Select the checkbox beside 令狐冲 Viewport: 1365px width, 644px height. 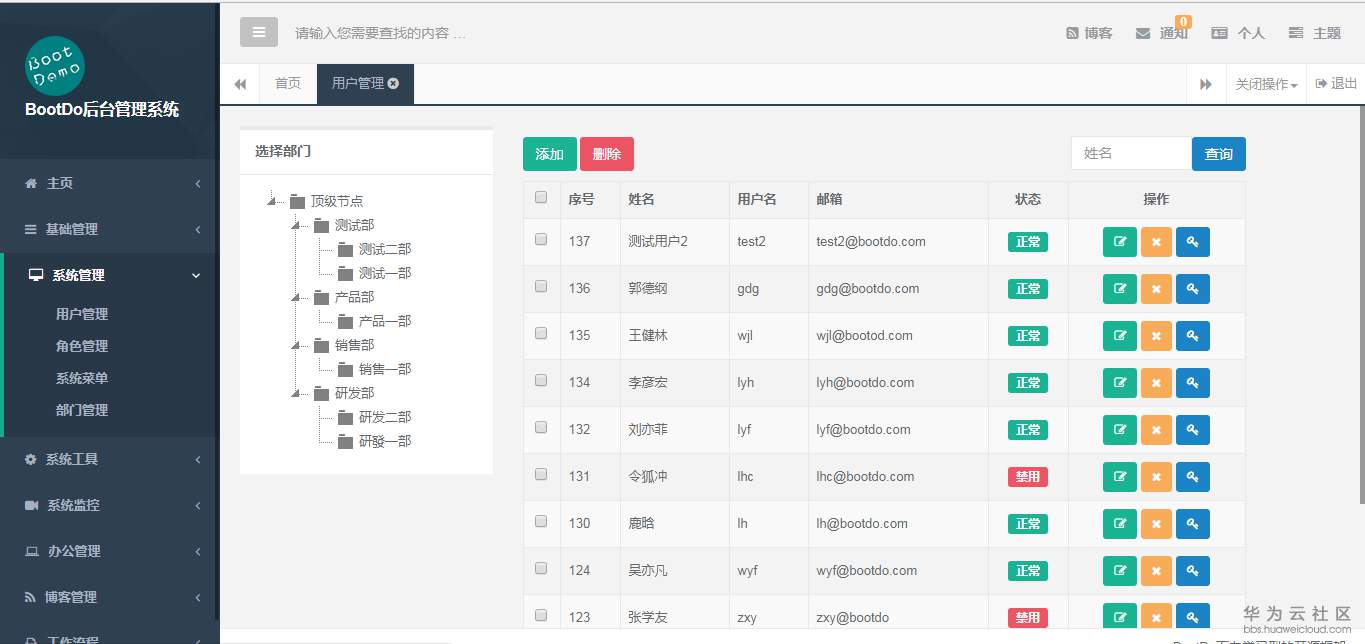pos(541,476)
